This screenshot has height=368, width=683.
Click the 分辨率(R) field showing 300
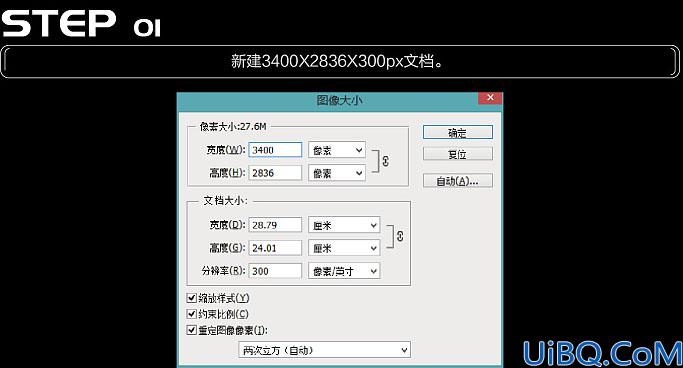pyautogui.click(x=275, y=271)
